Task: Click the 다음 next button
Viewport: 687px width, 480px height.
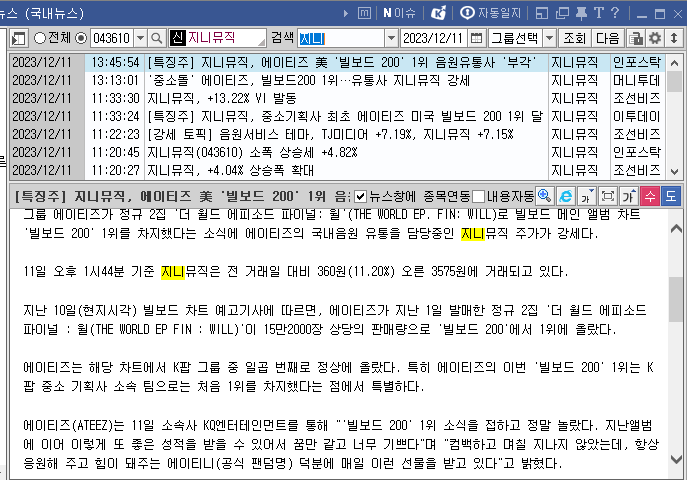Action: 608,39
